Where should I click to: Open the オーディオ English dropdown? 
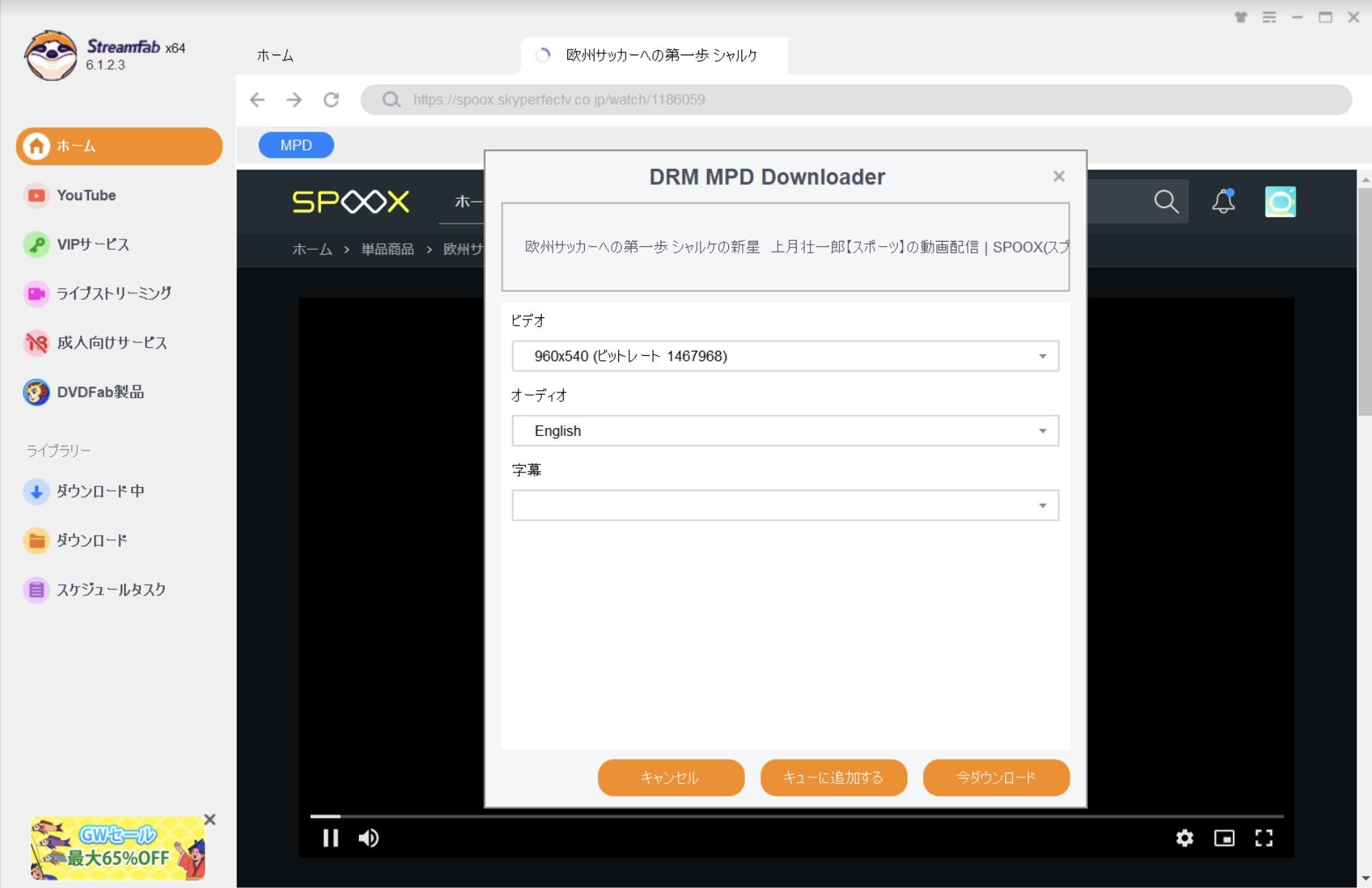785,431
